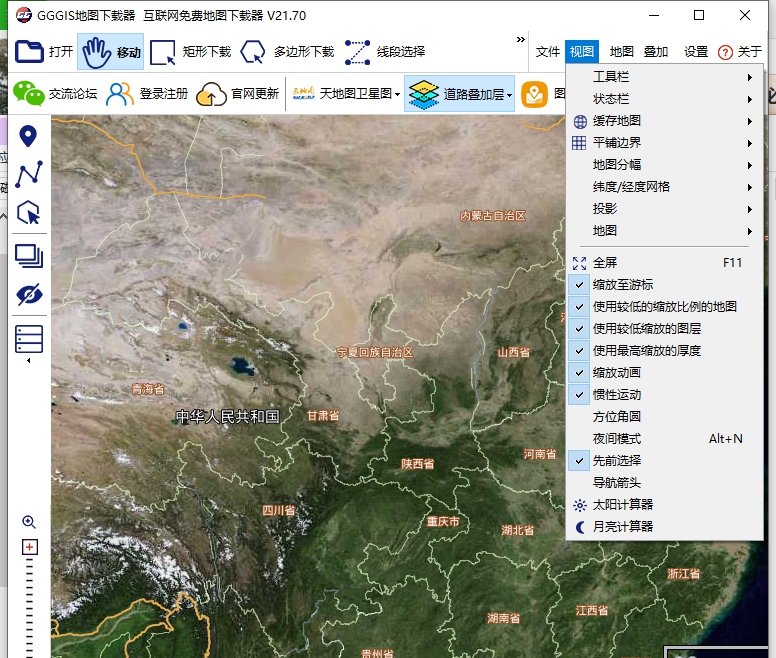
Task: Close the 视图 menu tab
Action: [x=582, y=51]
